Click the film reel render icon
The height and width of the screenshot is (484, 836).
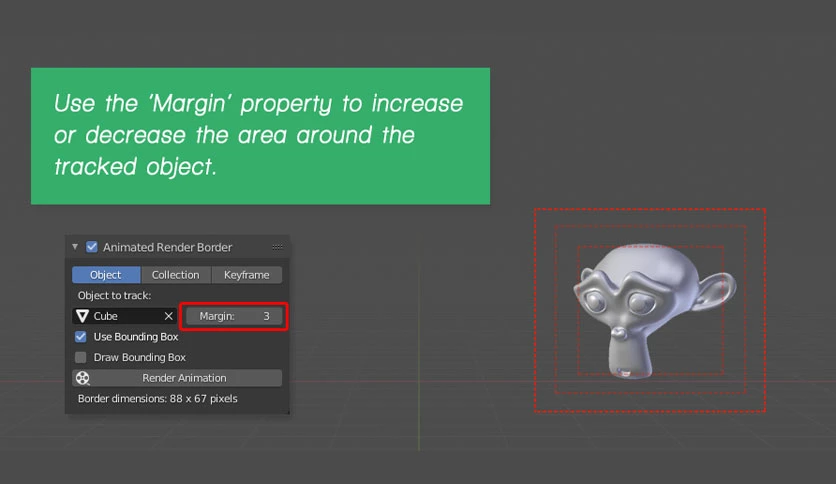click(83, 378)
